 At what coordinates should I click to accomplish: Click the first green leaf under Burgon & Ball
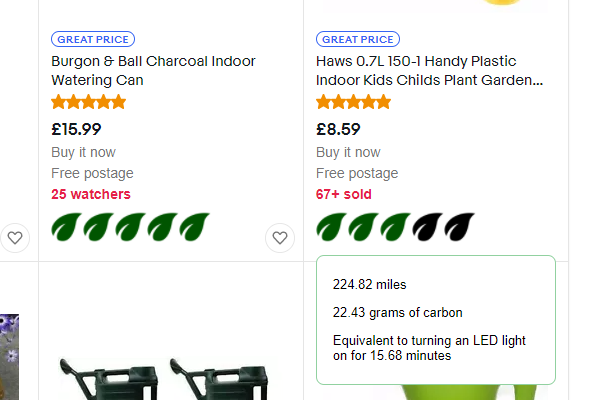(67, 228)
